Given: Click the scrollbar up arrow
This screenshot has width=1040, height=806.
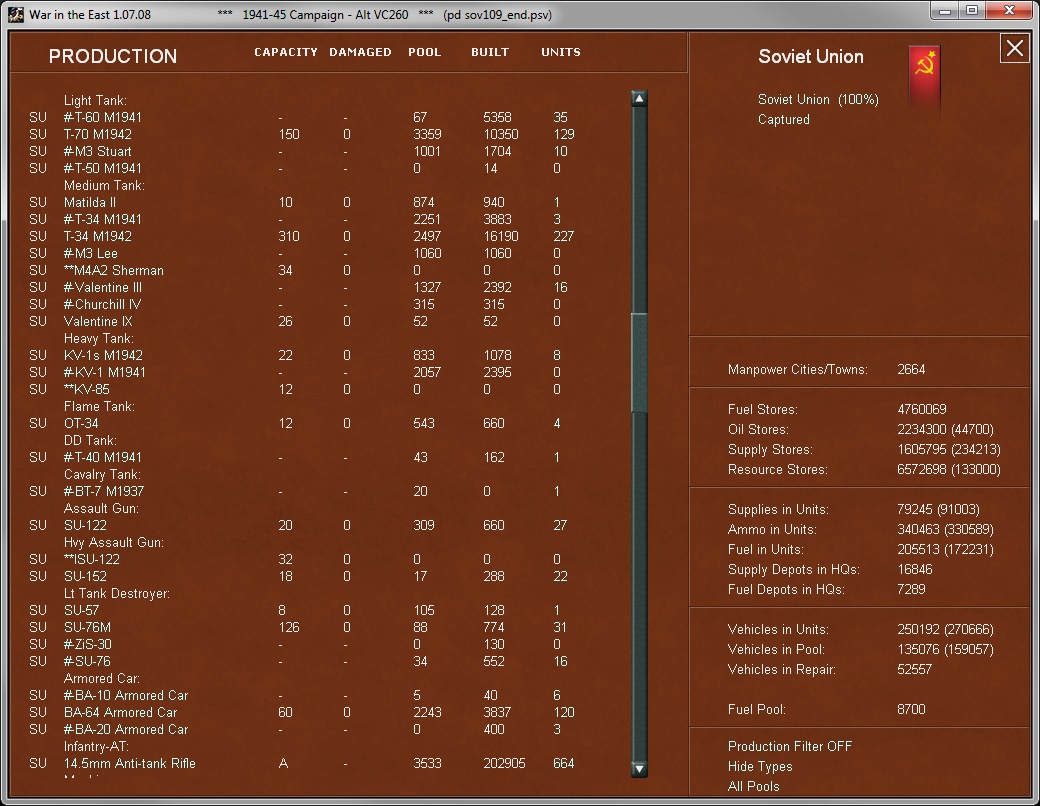Looking at the screenshot, I should (639, 99).
